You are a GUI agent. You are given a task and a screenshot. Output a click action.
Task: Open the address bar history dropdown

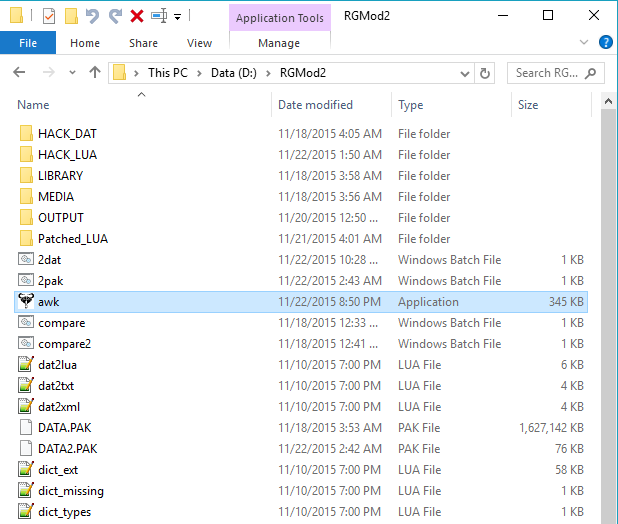pyautogui.click(x=464, y=73)
